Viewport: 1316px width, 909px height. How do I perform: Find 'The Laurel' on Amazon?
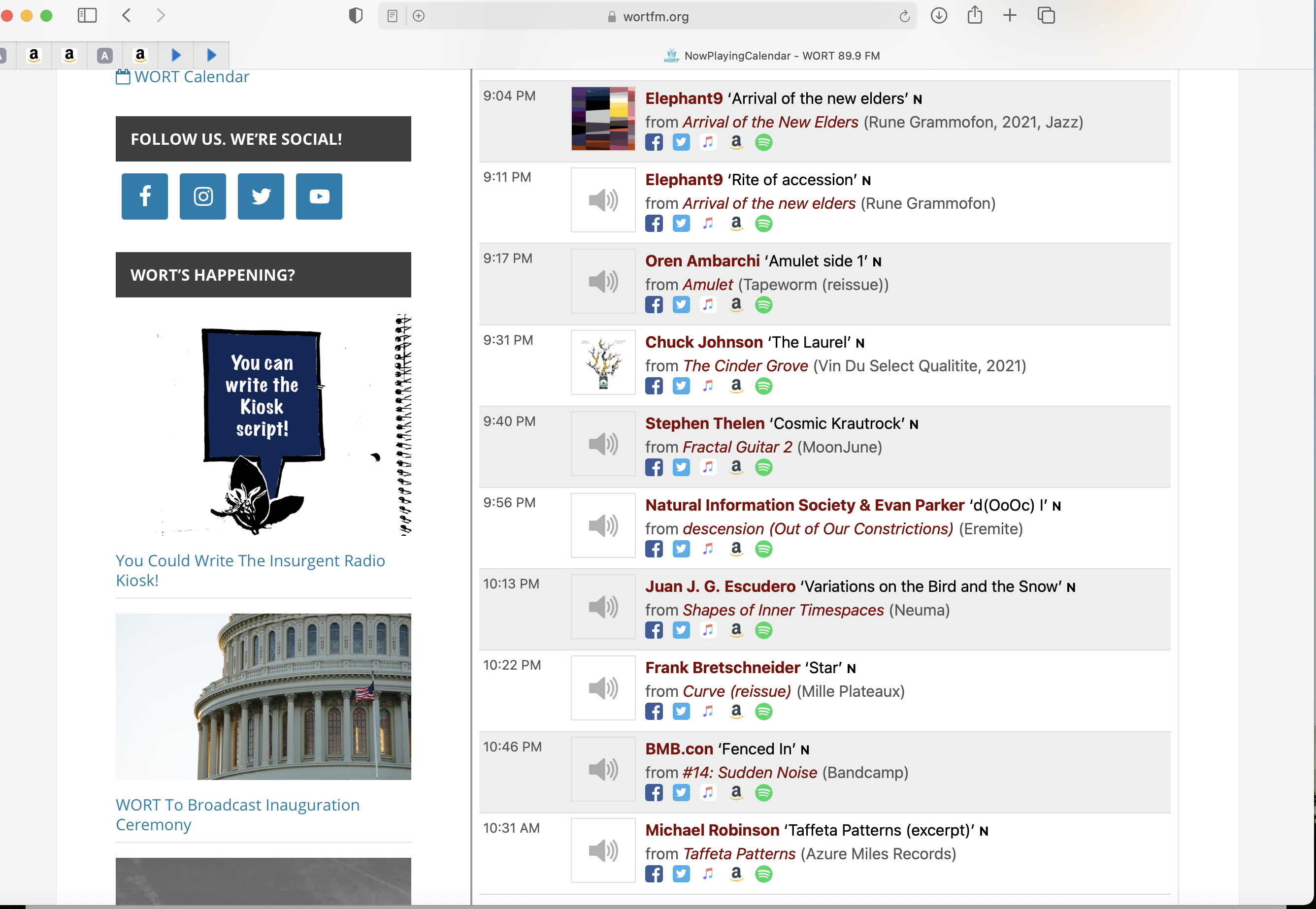(x=736, y=387)
